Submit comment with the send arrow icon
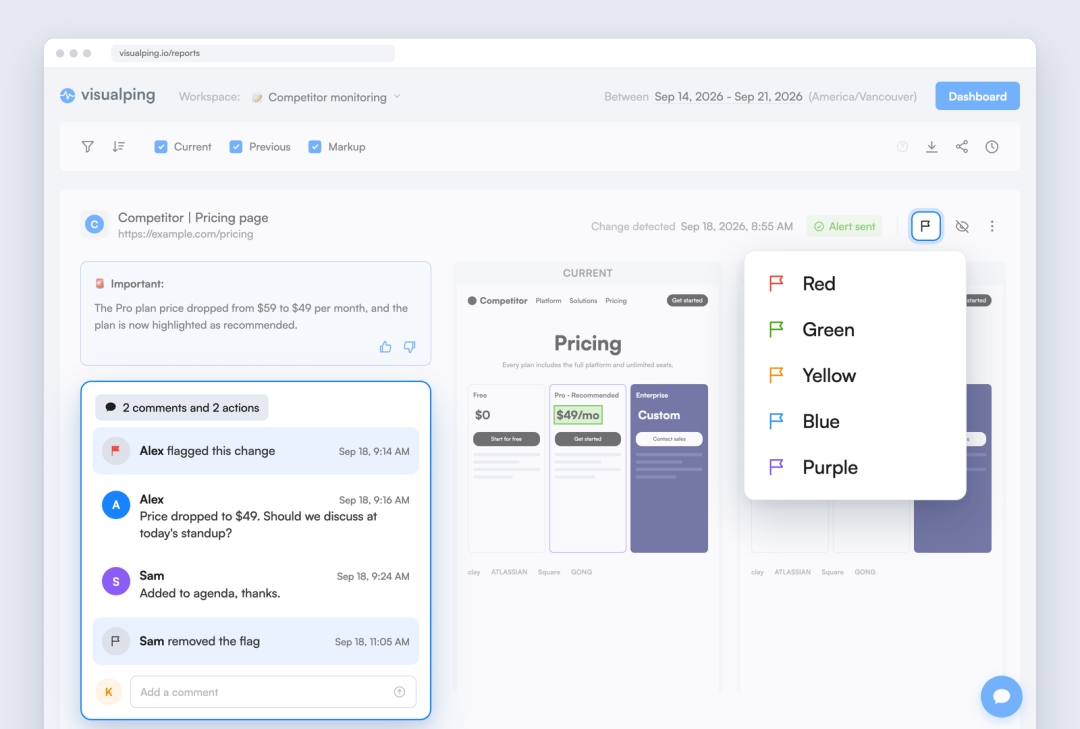This screenshot has height=729, width=1080. pos(399,692)
